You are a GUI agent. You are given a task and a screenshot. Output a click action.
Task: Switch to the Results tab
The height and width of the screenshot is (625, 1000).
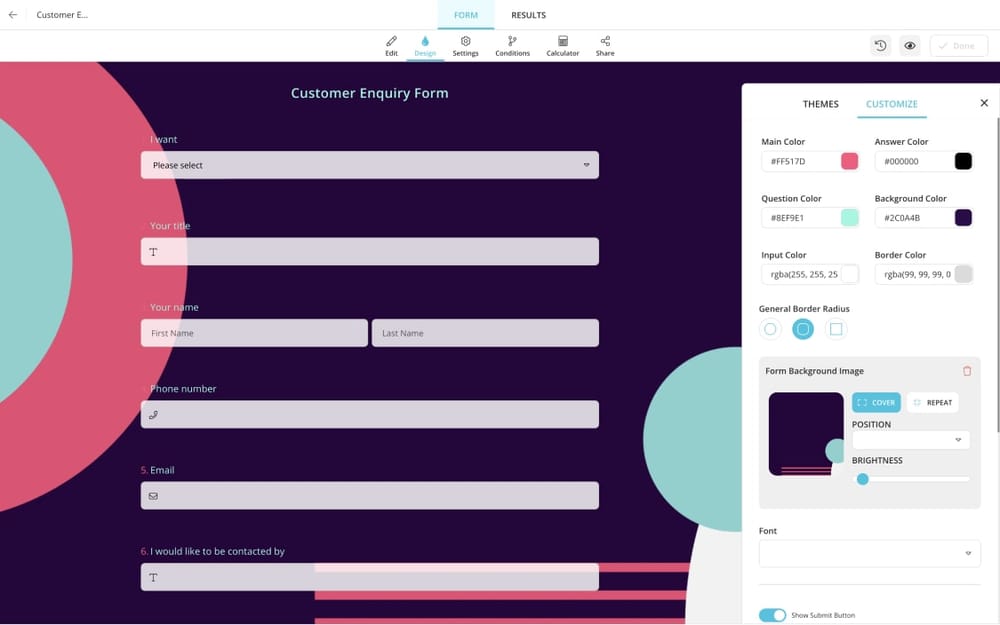pyautogui.click(x=528, y=15)
